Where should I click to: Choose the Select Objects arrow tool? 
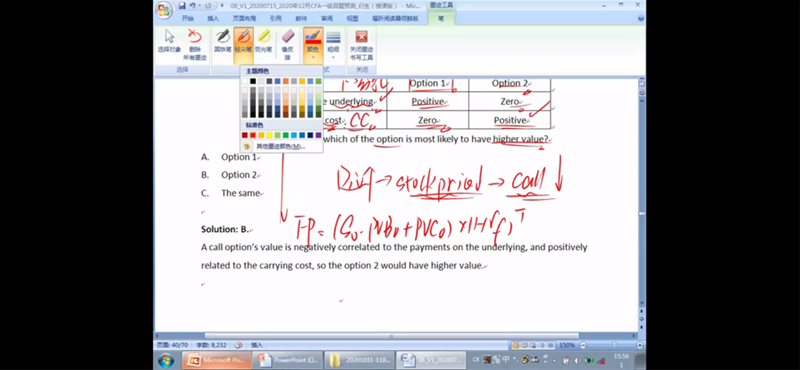click(x=169, y=43)
